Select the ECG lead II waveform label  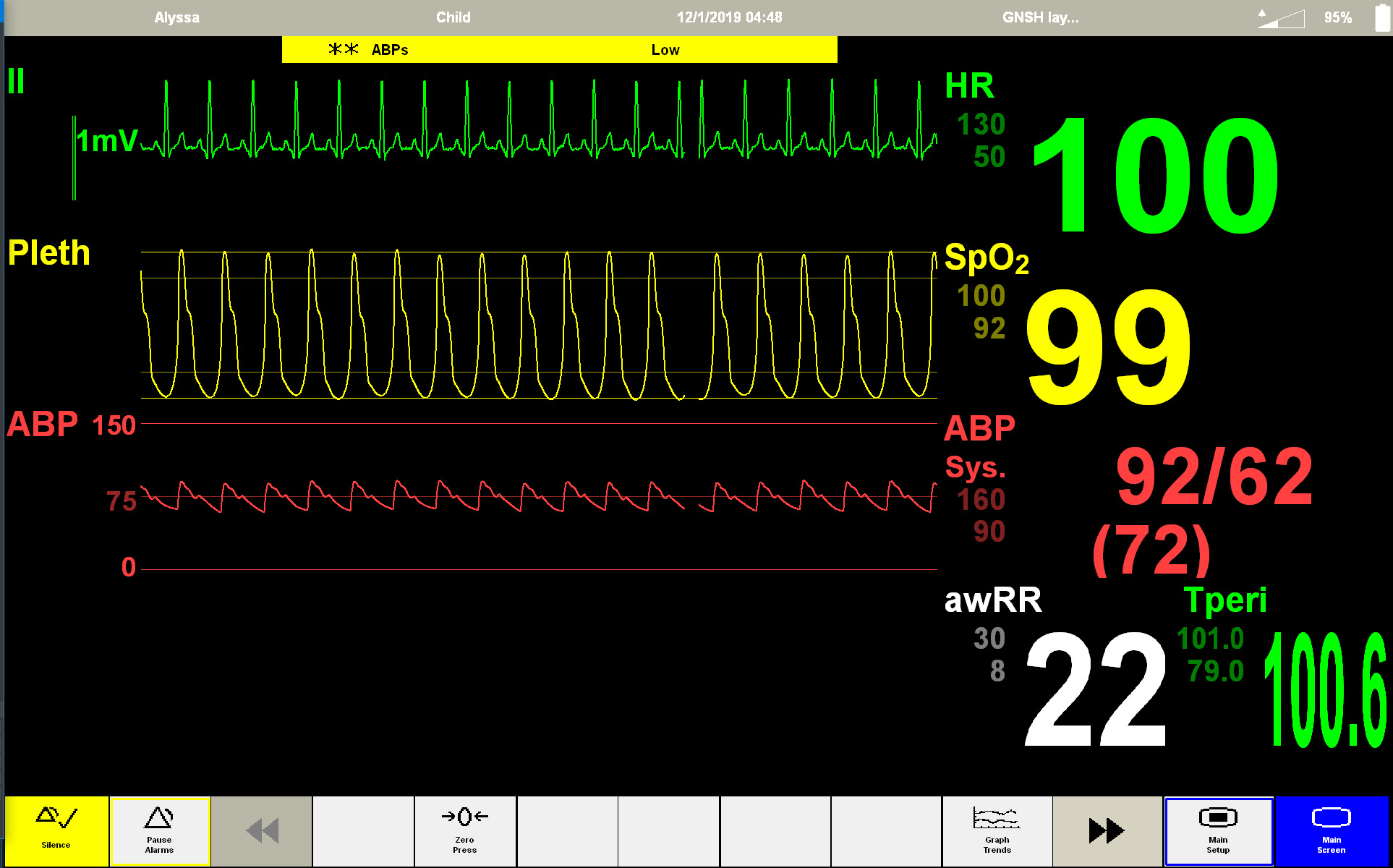click(x=16, y=81)
